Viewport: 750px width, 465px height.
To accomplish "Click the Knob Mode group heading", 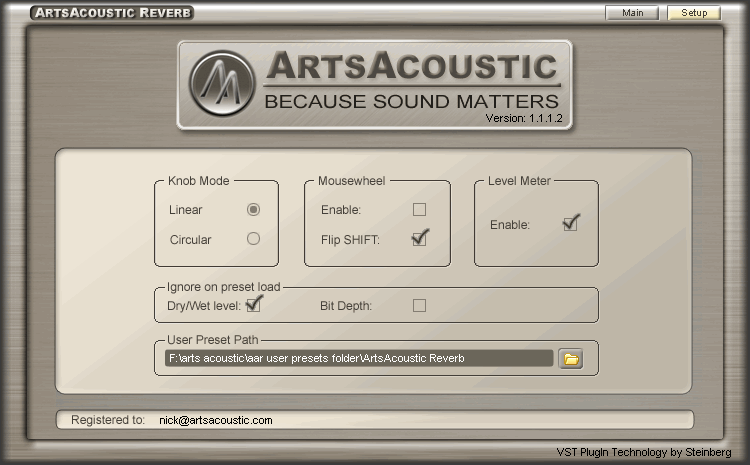I will tap(199, 181).
